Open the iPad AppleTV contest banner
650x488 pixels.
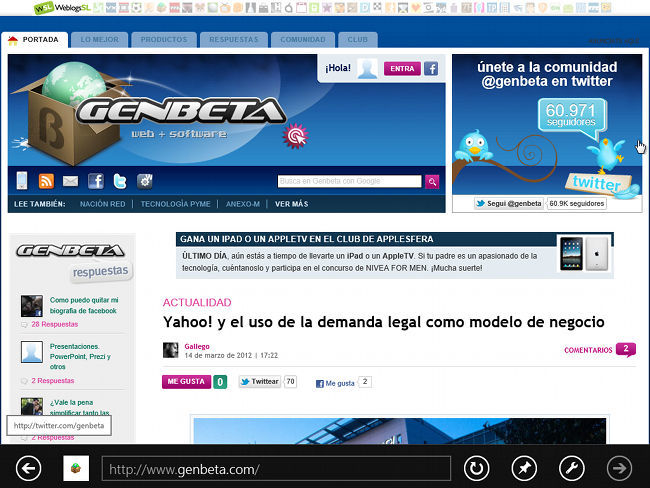pos(395,255)
